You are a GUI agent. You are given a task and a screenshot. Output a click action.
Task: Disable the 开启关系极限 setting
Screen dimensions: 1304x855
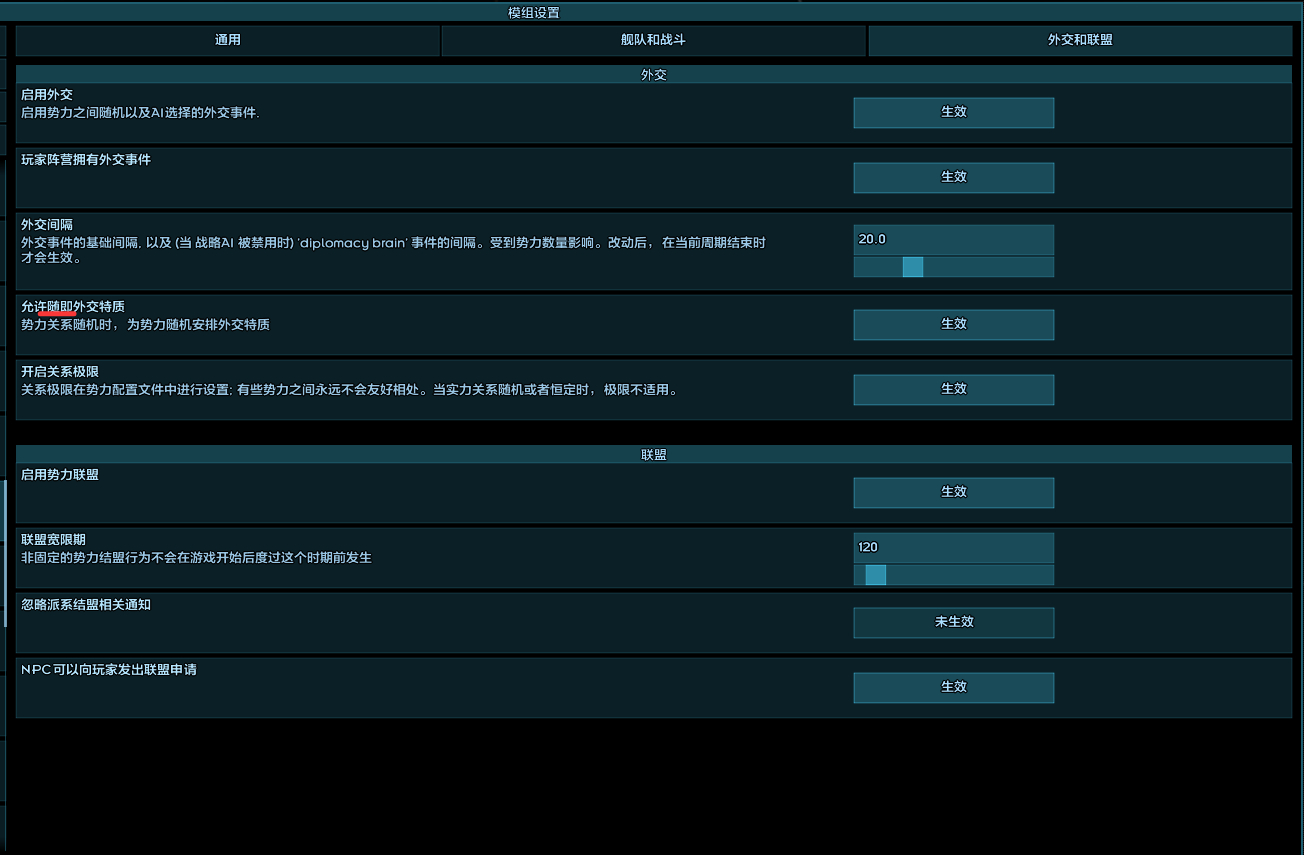click(953, 389)
